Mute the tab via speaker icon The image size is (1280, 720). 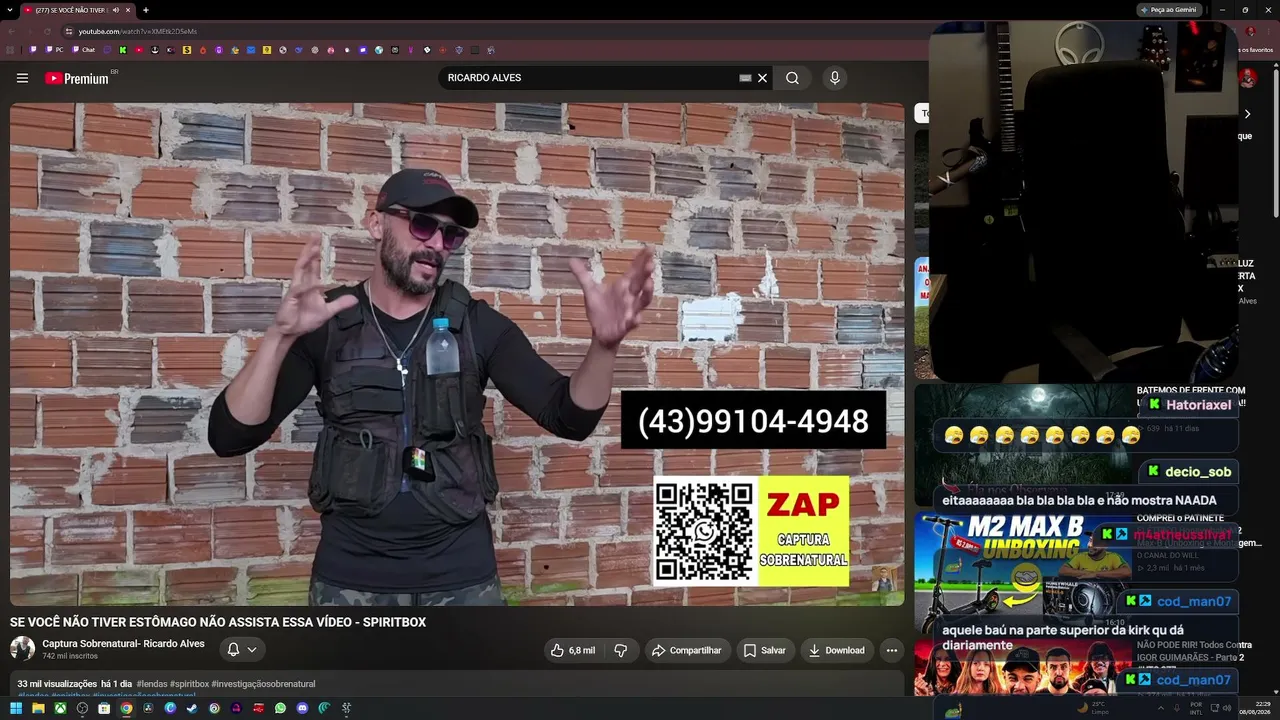[x=116, y=10]
